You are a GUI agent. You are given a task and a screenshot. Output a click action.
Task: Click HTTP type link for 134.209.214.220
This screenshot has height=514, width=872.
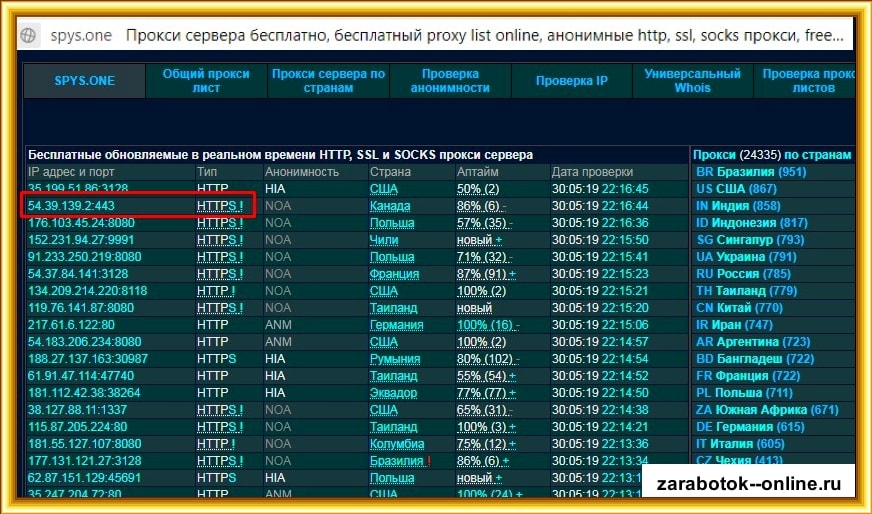(x=216, y=291)
